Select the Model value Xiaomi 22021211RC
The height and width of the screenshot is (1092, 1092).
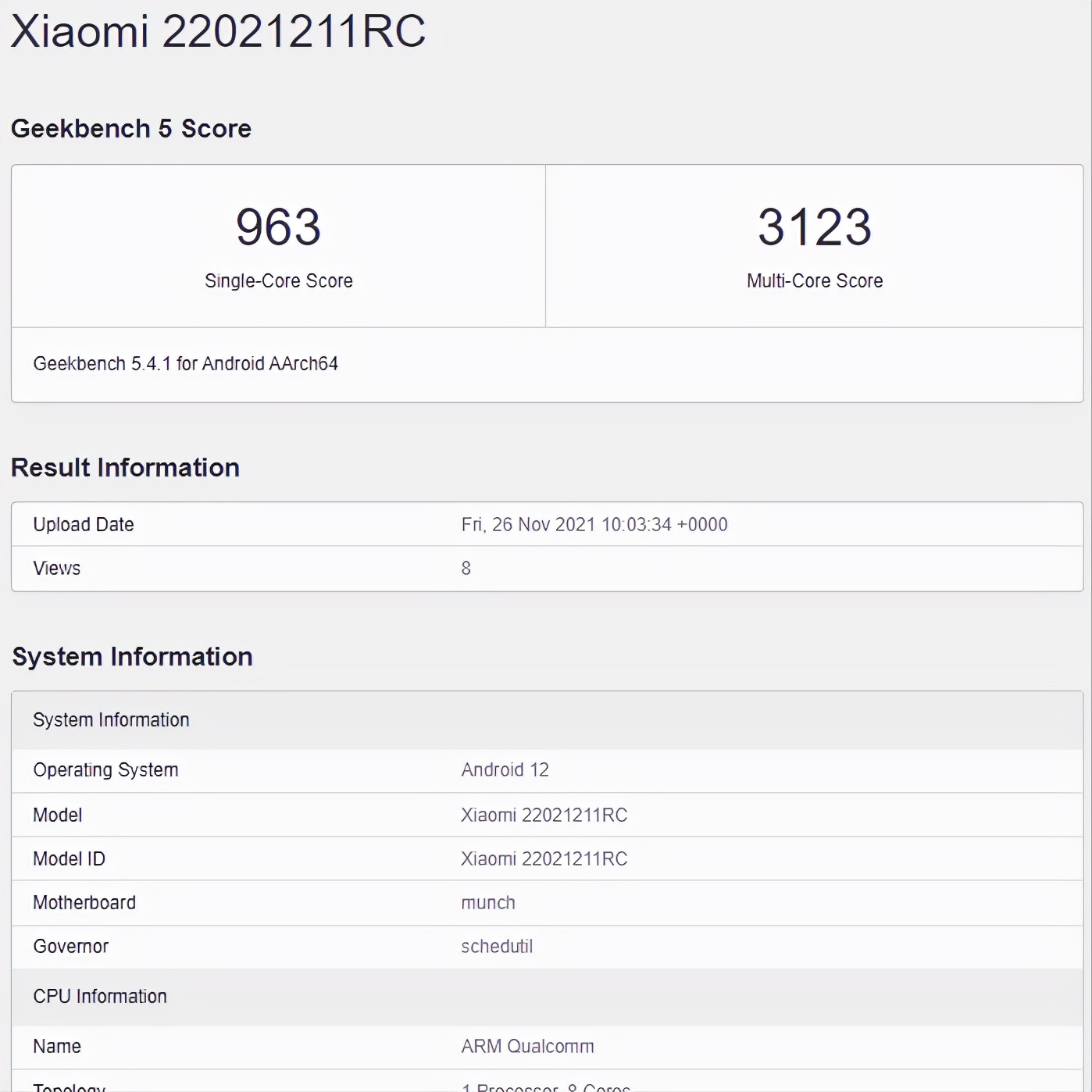544,815
